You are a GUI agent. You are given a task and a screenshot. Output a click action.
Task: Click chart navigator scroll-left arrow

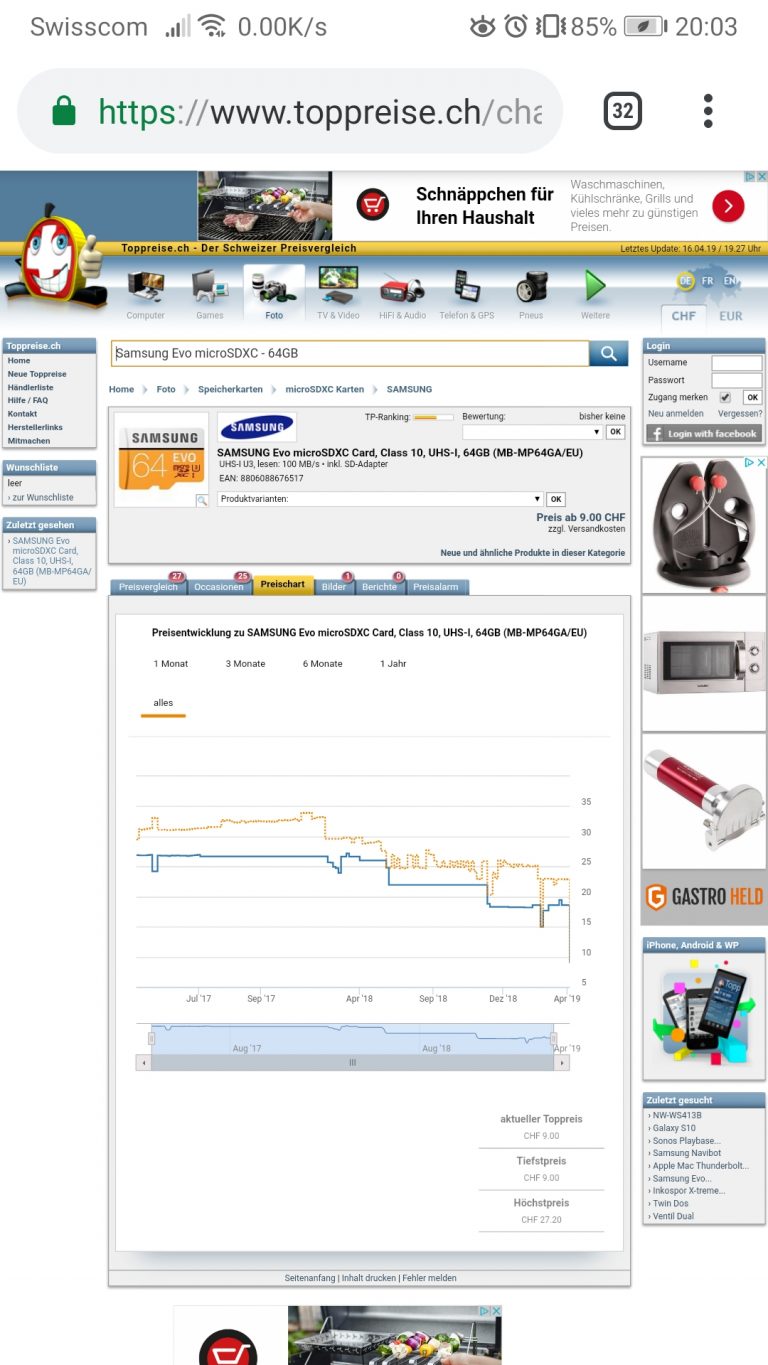pos(144,1063)
